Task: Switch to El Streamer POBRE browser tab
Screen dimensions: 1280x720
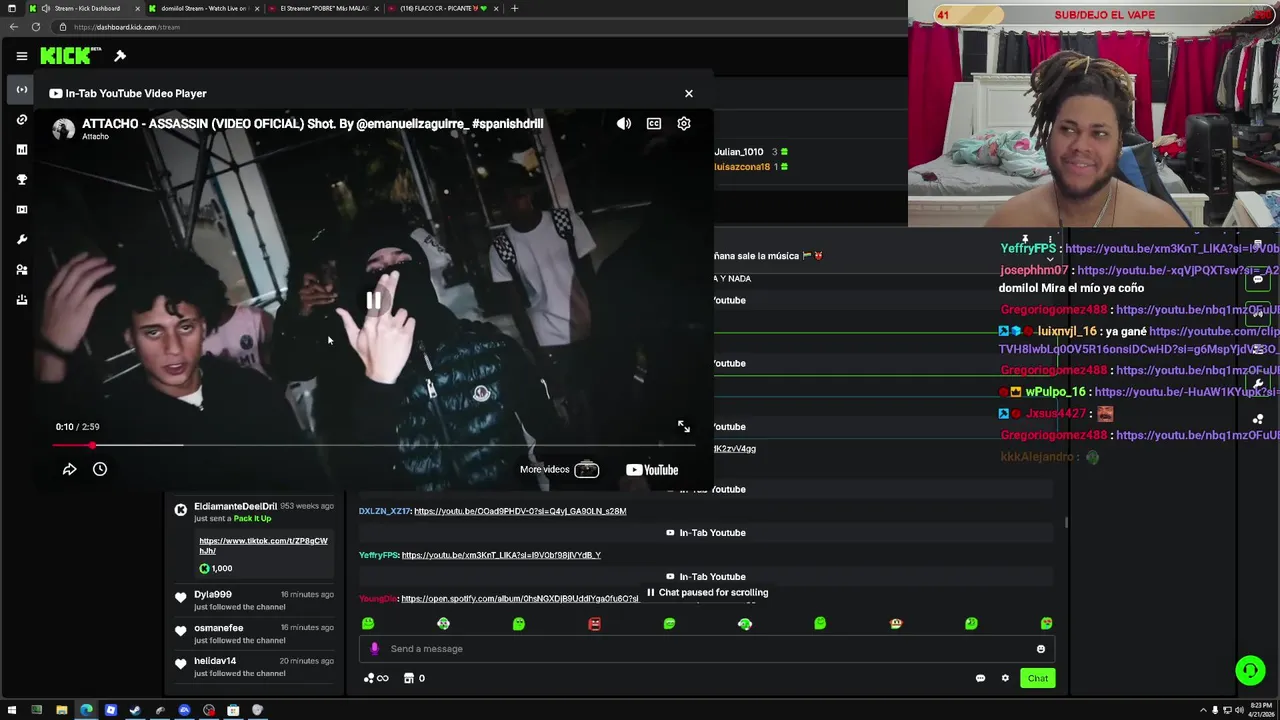Action: (x=323, y=8)
